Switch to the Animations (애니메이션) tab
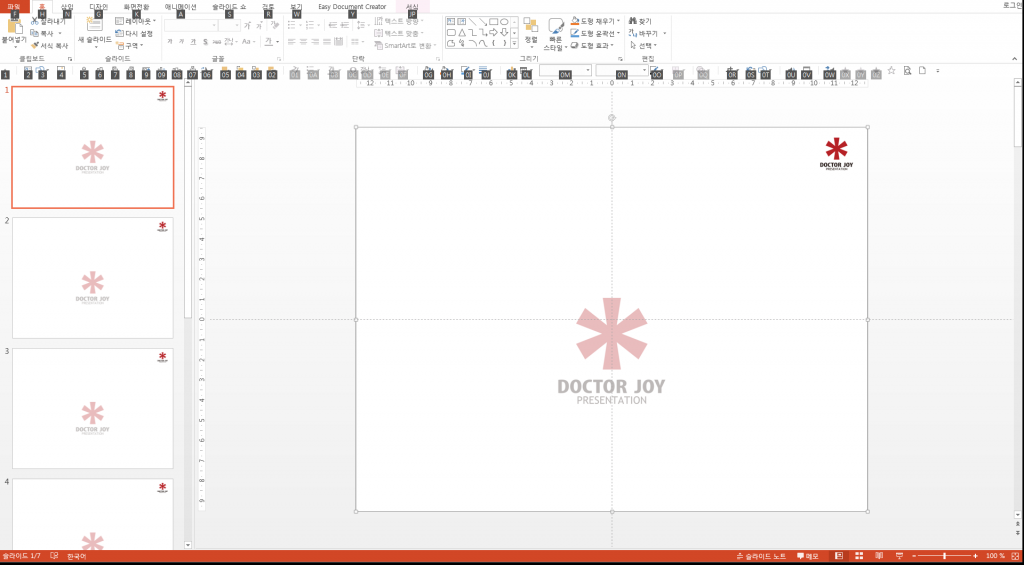The width and height of the screenshot is (1024, 565). 180,7
